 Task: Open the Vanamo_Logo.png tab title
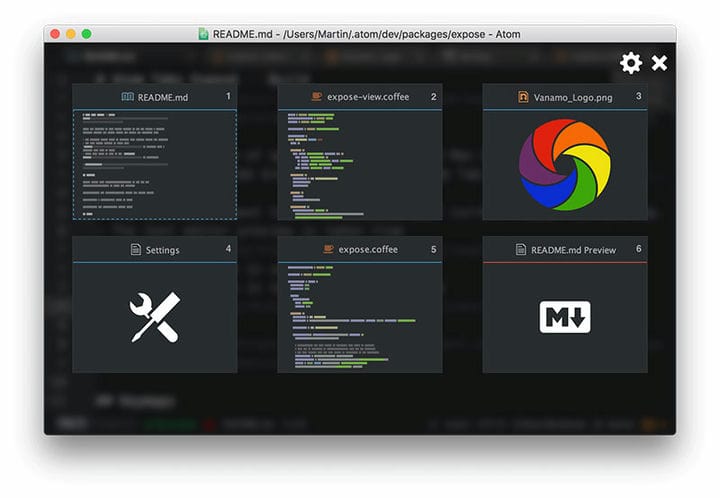[573, 97]
